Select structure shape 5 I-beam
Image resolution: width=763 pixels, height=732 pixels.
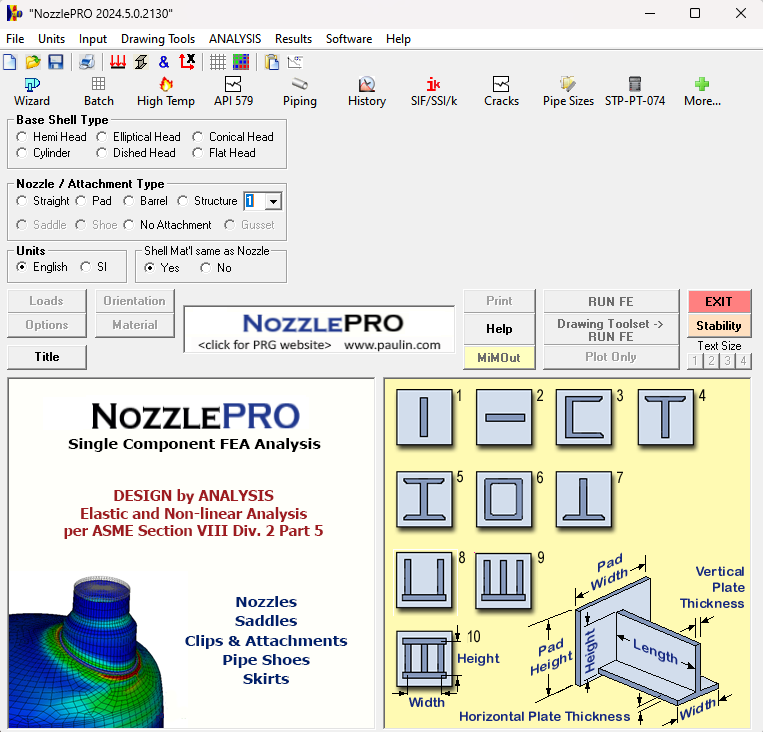[424, 499]
